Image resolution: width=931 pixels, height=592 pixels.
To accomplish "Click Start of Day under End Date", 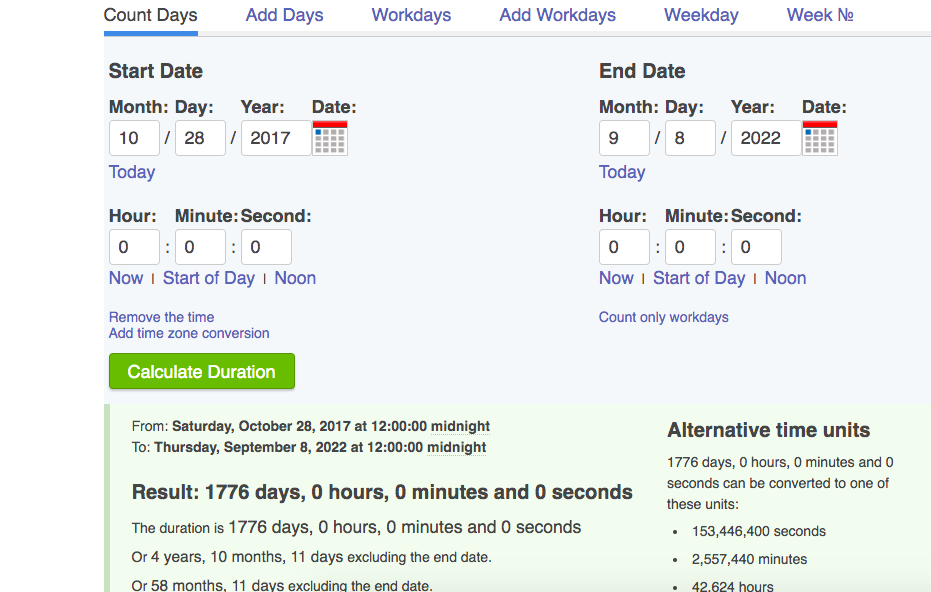I will click(699, 278).
